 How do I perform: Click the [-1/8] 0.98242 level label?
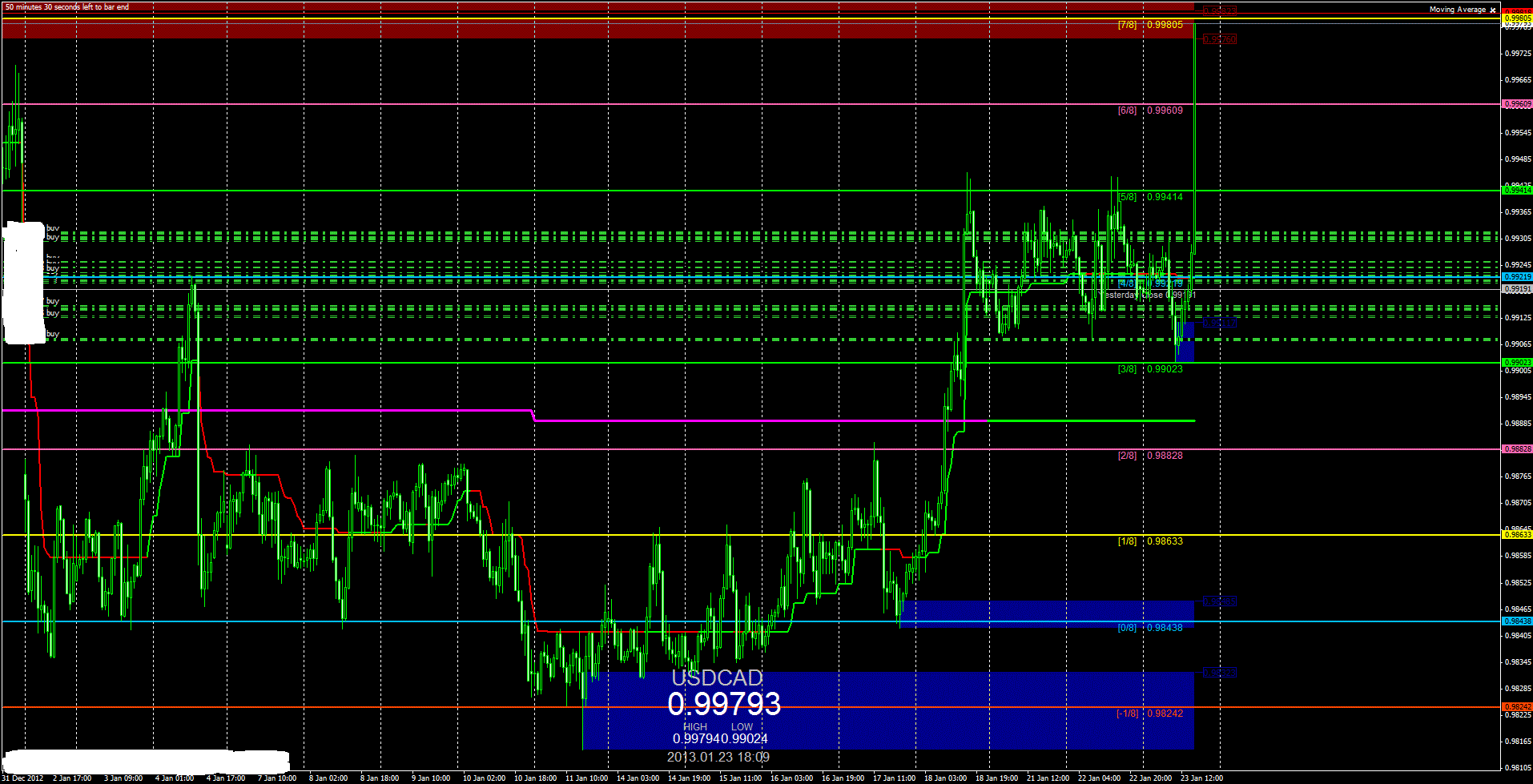tap(1149, 714)
